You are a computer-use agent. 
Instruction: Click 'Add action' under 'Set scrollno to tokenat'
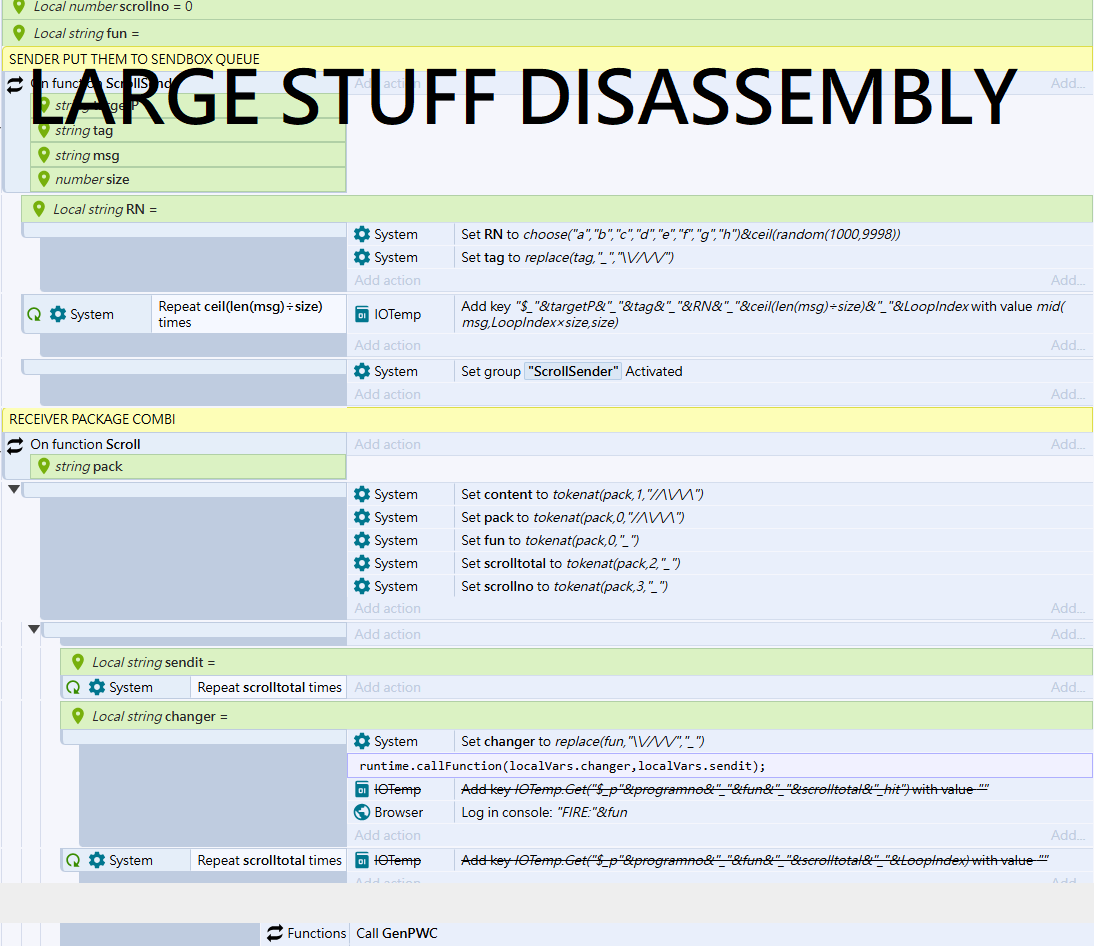(387, 608)
